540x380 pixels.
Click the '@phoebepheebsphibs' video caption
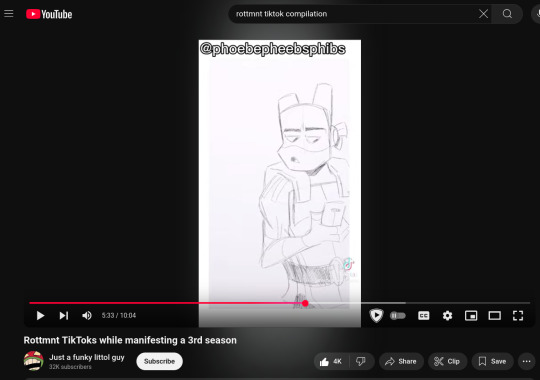pyautogui.click(x=272, y=49)
